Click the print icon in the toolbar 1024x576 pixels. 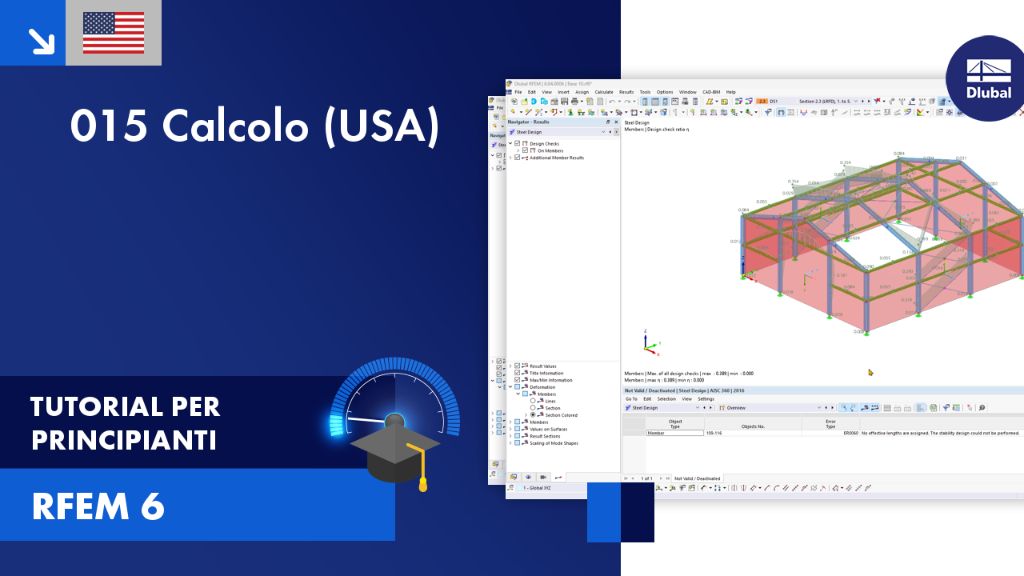point(575,102)
